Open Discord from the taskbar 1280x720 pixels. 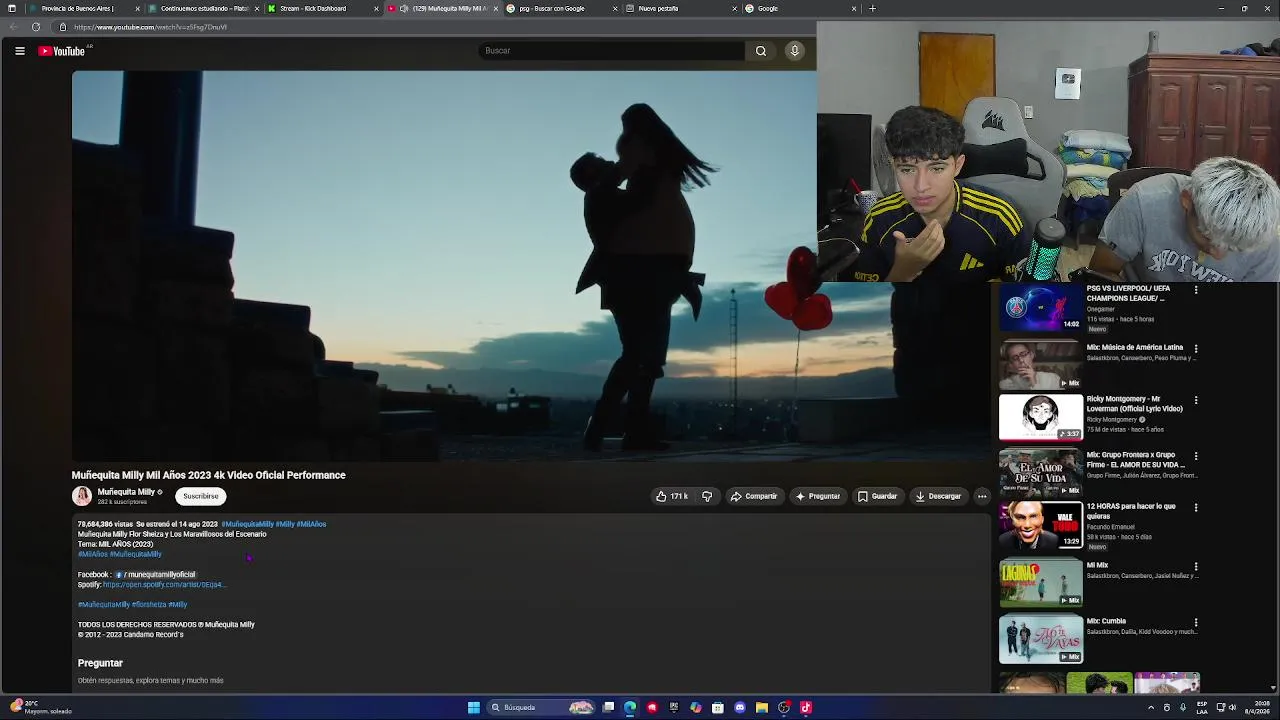tap(740, 708)
